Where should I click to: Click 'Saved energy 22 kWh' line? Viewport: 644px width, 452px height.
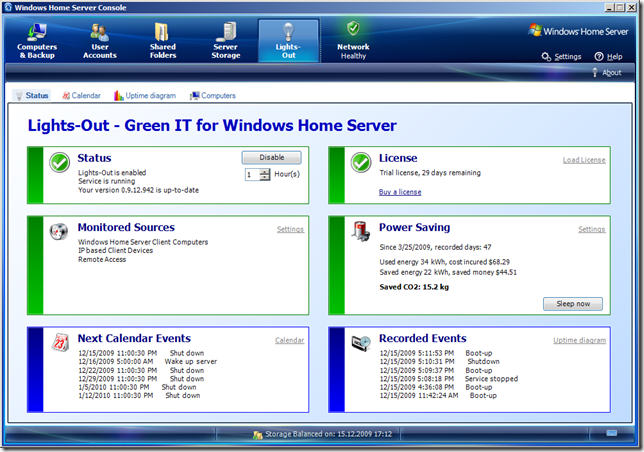tap(448, 272)
